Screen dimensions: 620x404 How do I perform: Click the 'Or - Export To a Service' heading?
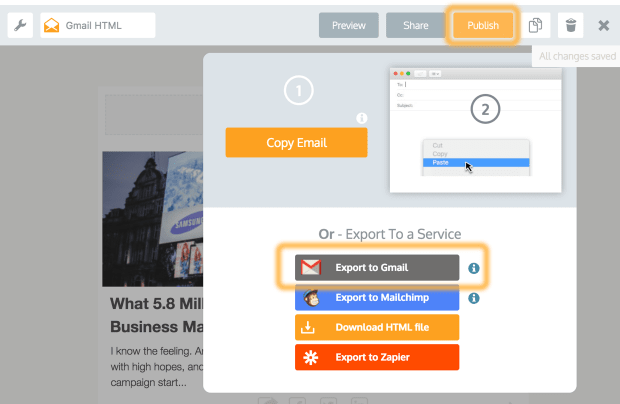point(390,234)
